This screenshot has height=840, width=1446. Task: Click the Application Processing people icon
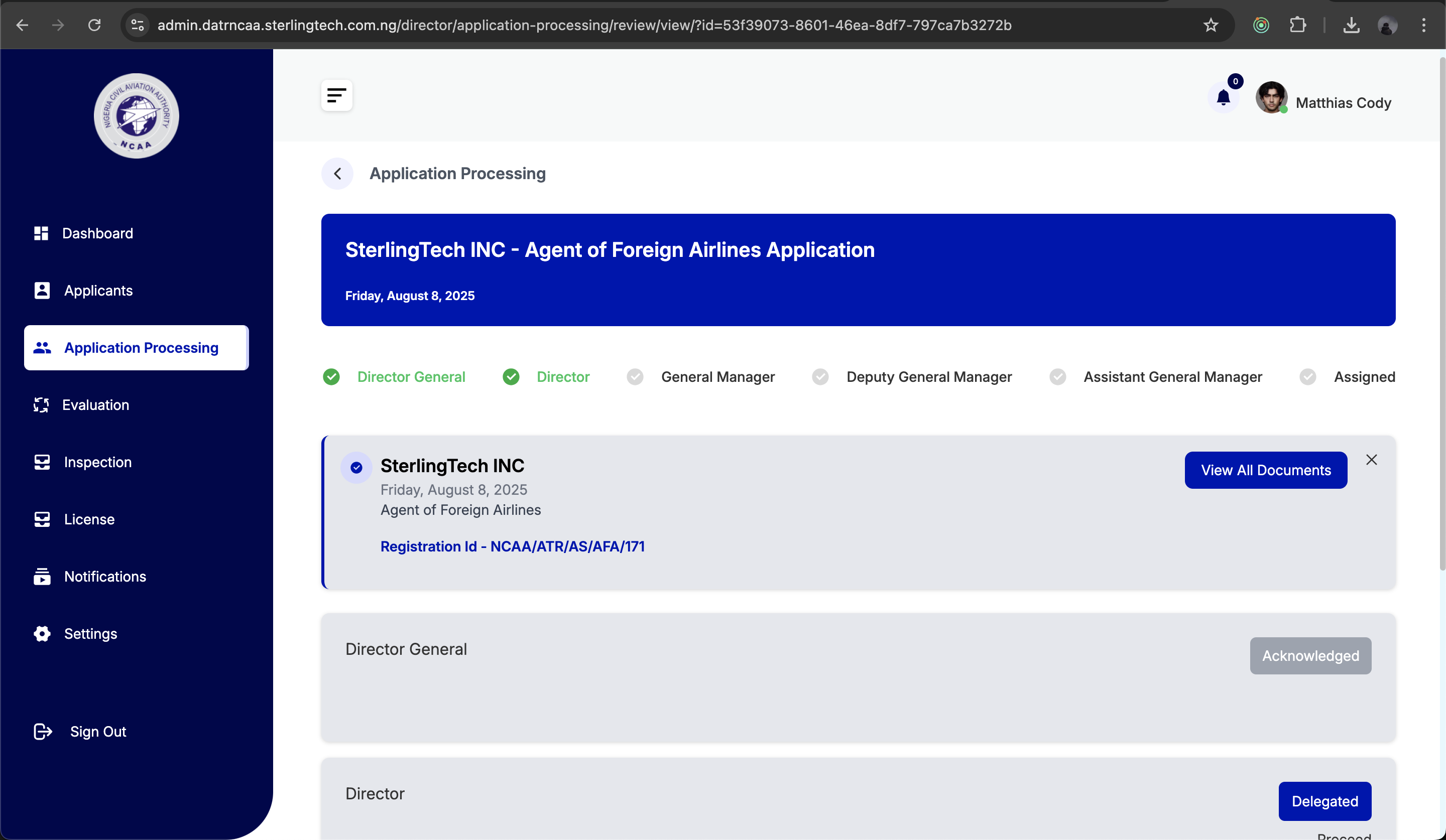click(x=42, y=347)
